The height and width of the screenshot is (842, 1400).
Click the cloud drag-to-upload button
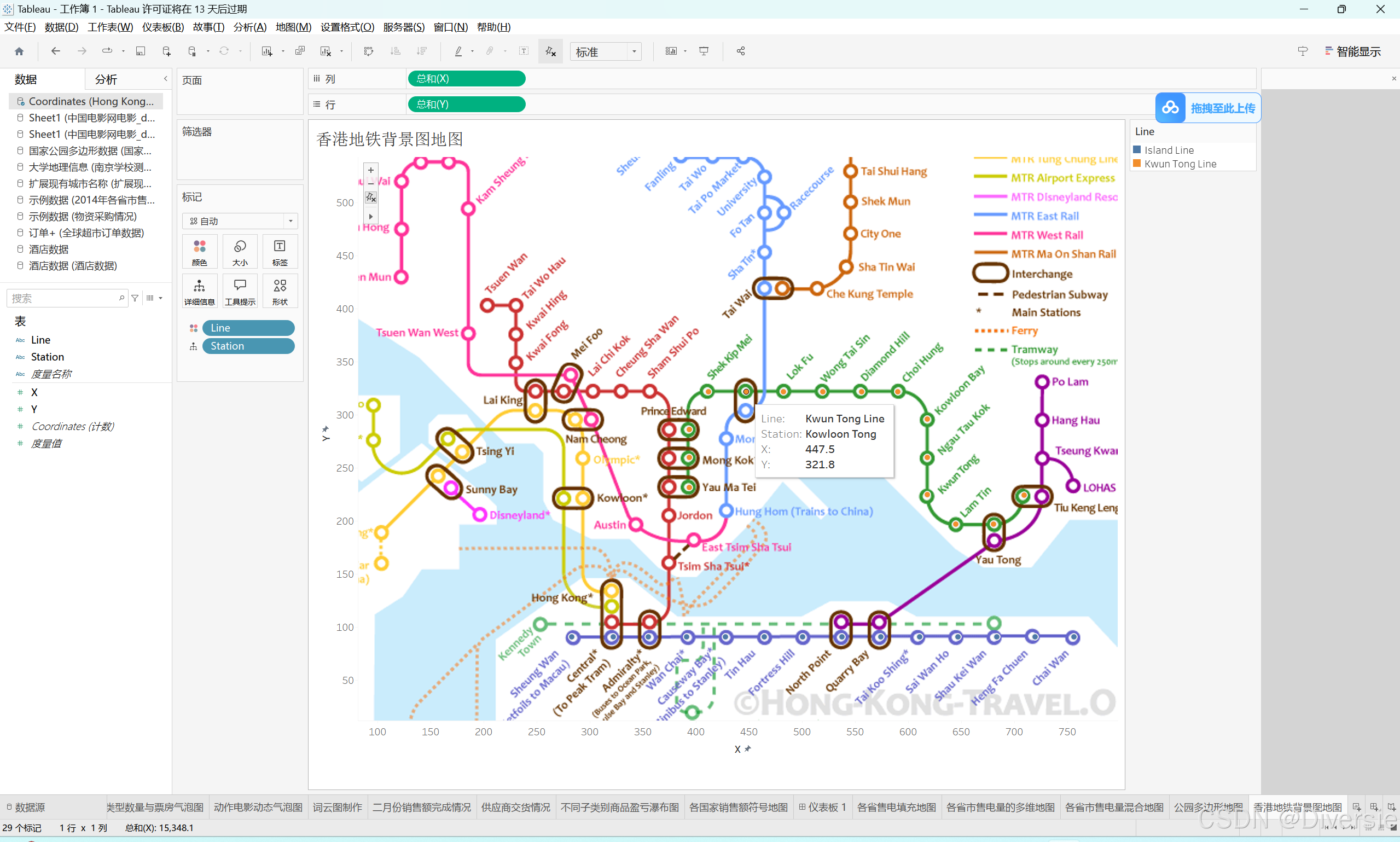(x=1208, y=108)
